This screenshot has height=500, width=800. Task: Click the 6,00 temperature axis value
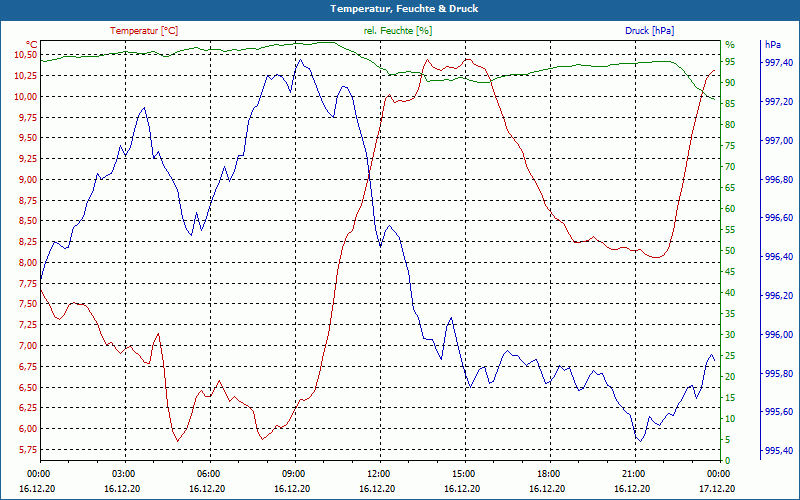[x=28, y=429]
